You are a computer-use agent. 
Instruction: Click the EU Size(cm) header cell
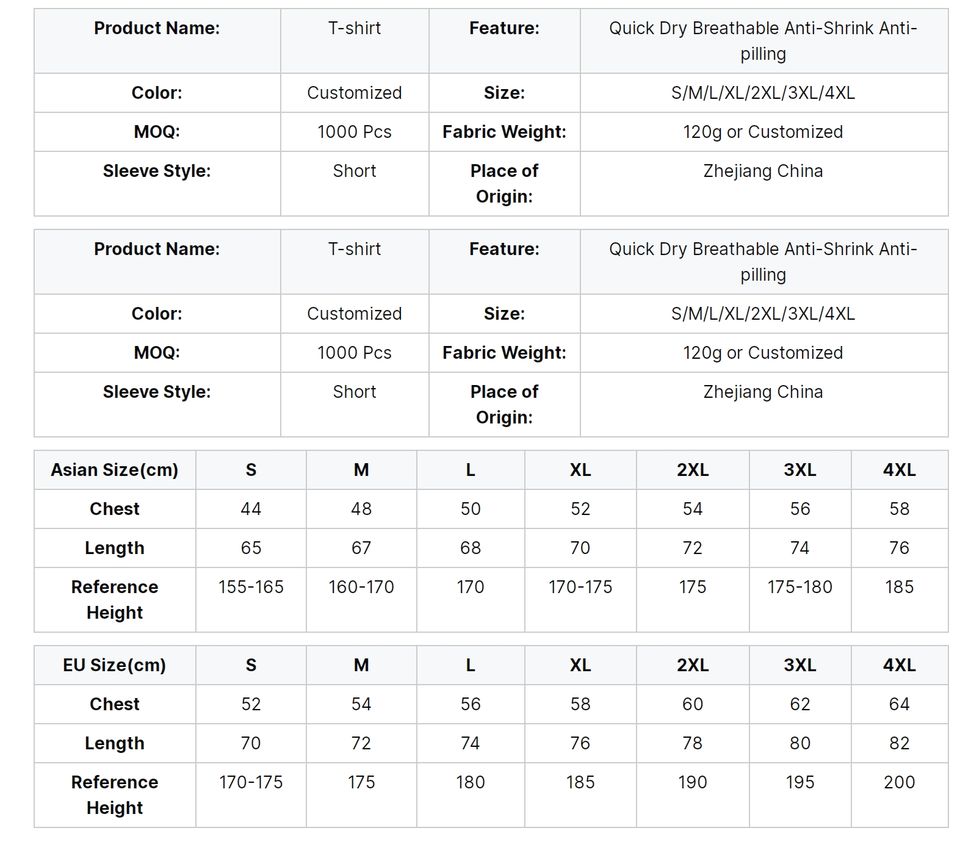pyautogui.click(x=115, y=665)
